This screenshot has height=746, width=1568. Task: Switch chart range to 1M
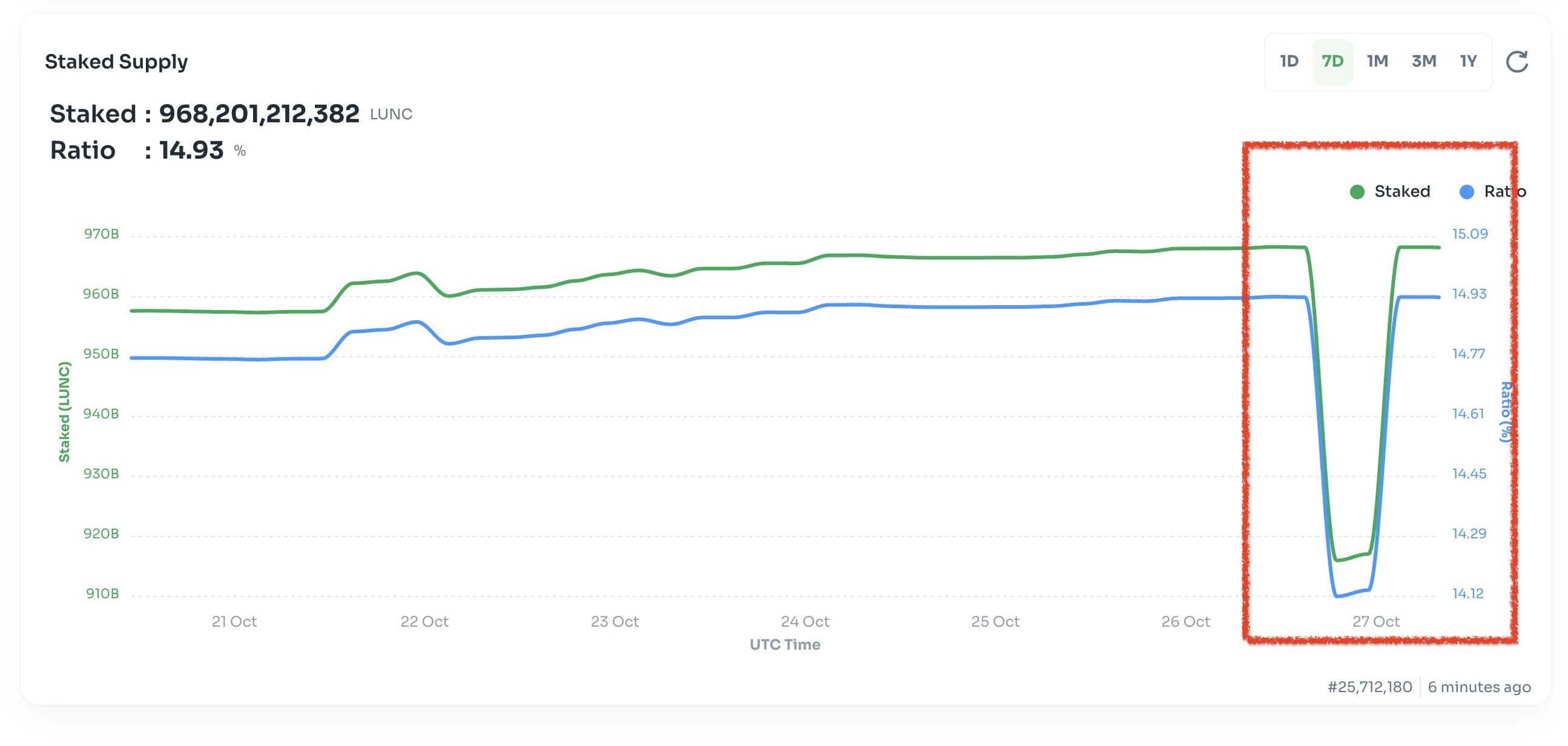click(1377, 62)
